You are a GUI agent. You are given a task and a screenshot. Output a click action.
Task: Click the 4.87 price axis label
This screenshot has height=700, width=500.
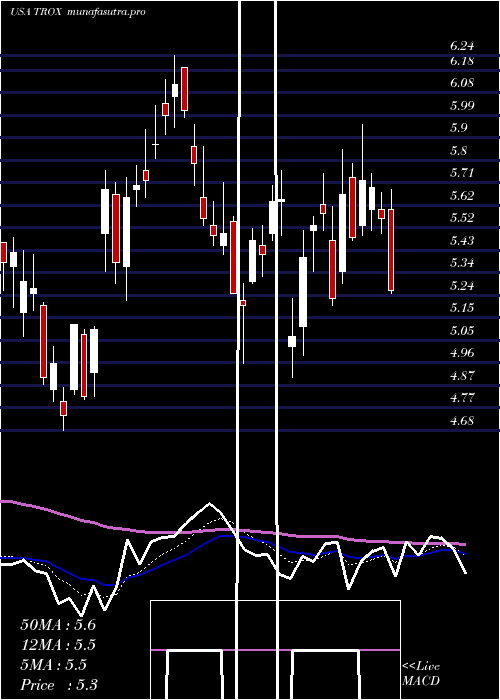(x=462, y=375)
